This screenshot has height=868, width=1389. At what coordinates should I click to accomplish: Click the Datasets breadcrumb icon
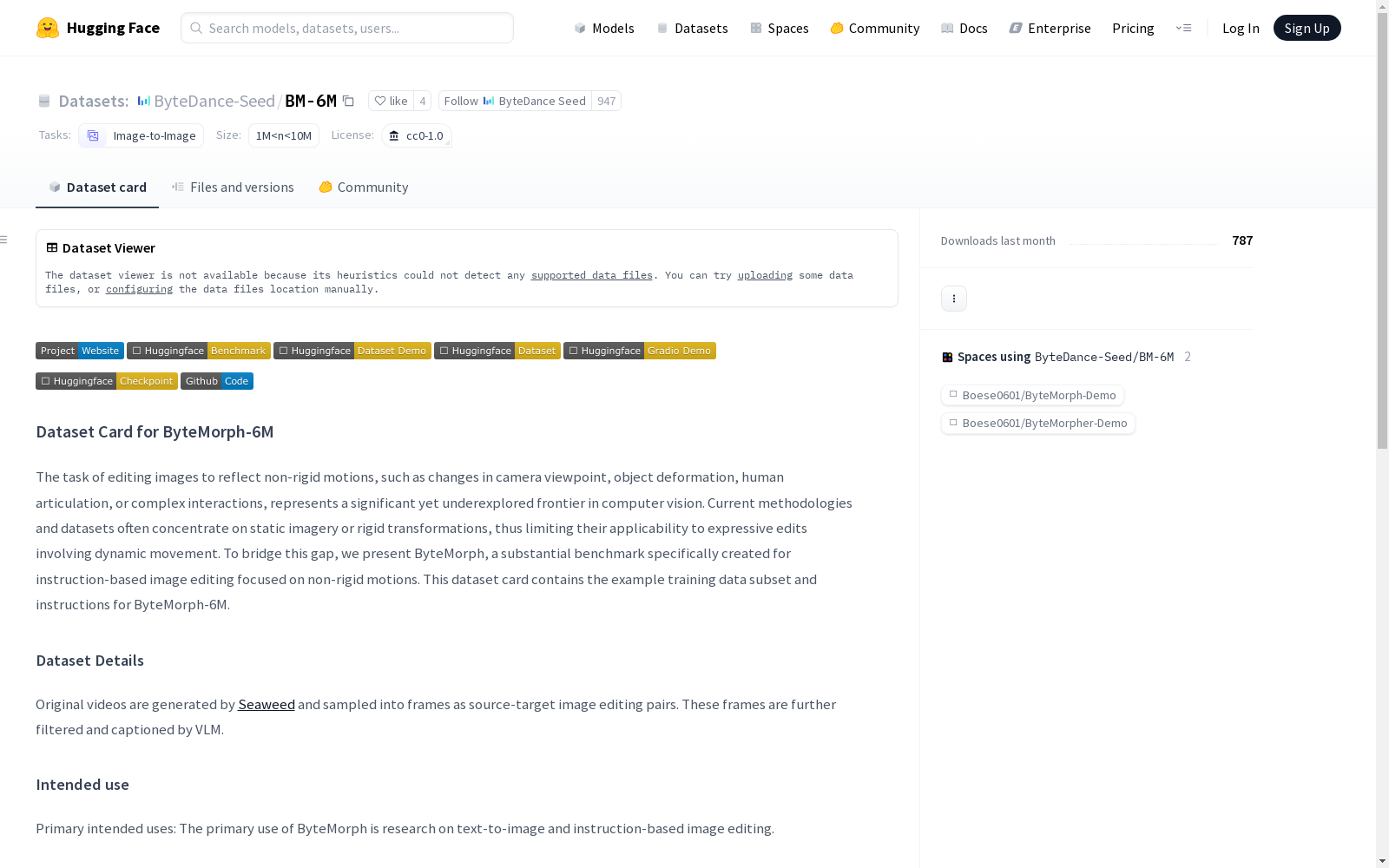[x=44, y=101]
